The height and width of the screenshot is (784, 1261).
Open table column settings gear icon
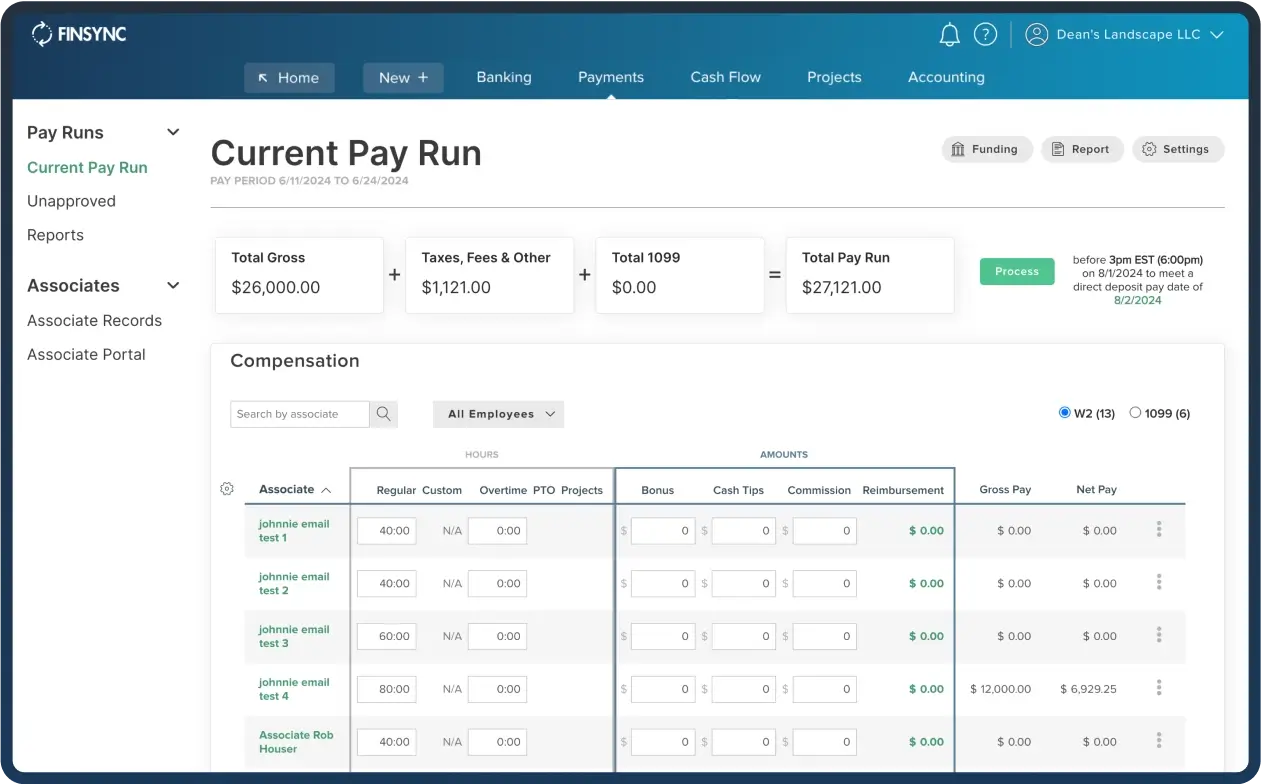227,489
